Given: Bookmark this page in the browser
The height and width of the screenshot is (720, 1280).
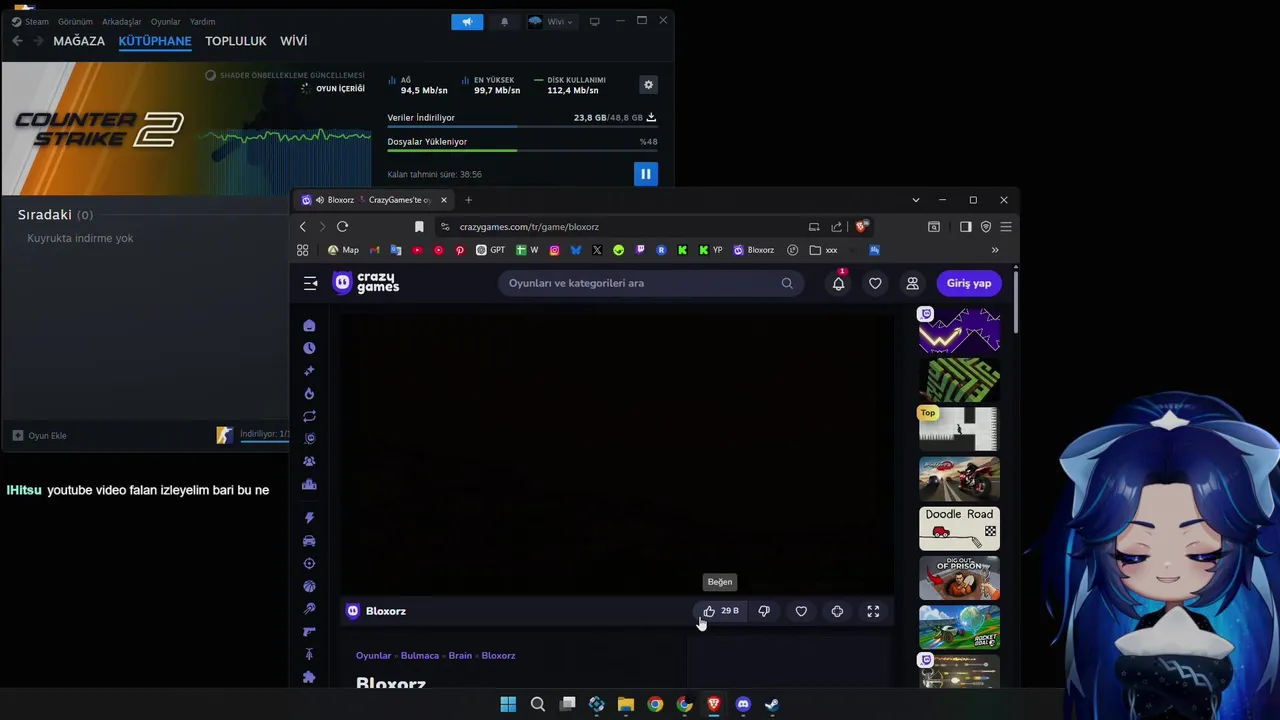Looking at the screenshot, I should pos(419,227).
